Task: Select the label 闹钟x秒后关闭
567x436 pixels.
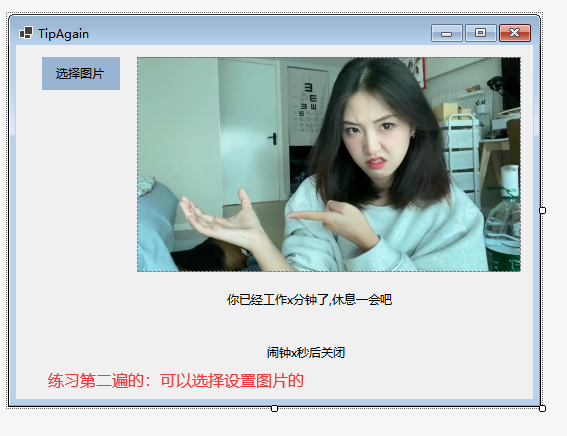Action: tap(306, 352)
